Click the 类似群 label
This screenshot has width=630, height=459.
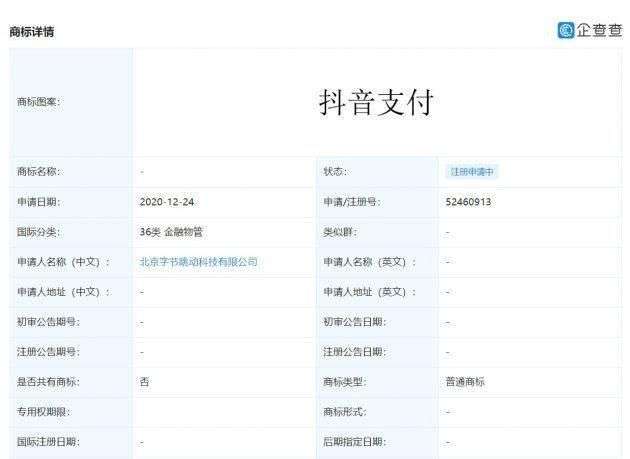pyautogui.click(x=340, y=232)
